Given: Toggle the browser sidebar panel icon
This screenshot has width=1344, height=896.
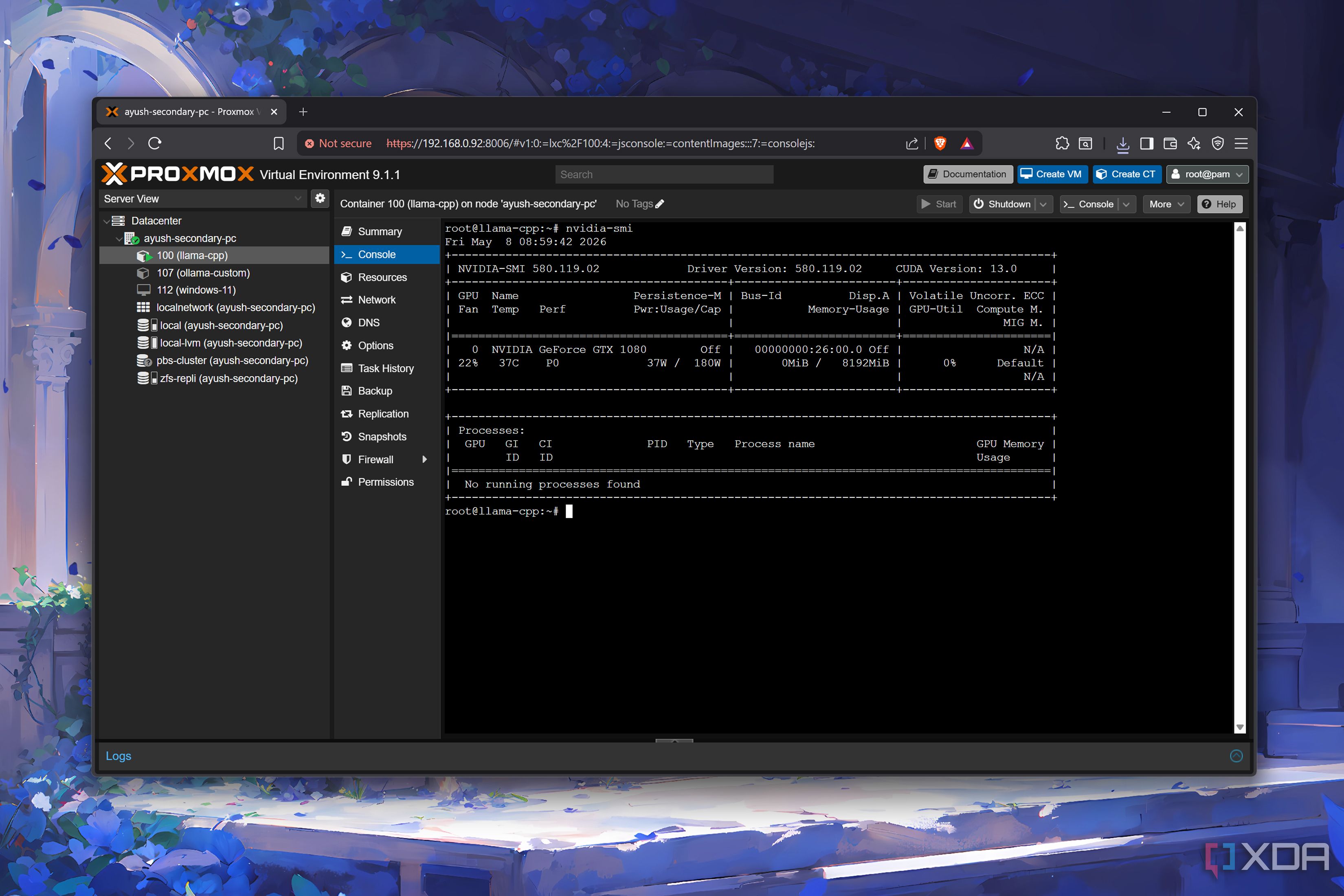Looking at the screenshot, I should click(1146, 143).
